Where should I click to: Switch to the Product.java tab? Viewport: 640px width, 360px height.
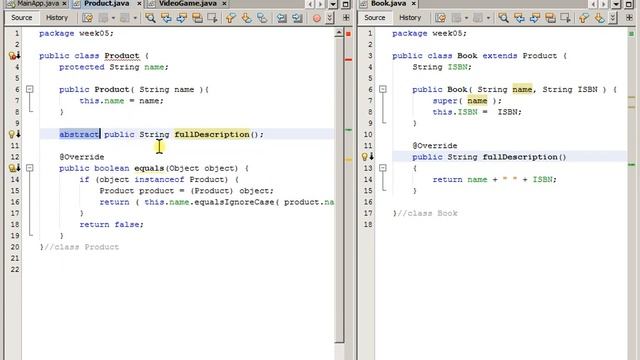tap(106, 3)
